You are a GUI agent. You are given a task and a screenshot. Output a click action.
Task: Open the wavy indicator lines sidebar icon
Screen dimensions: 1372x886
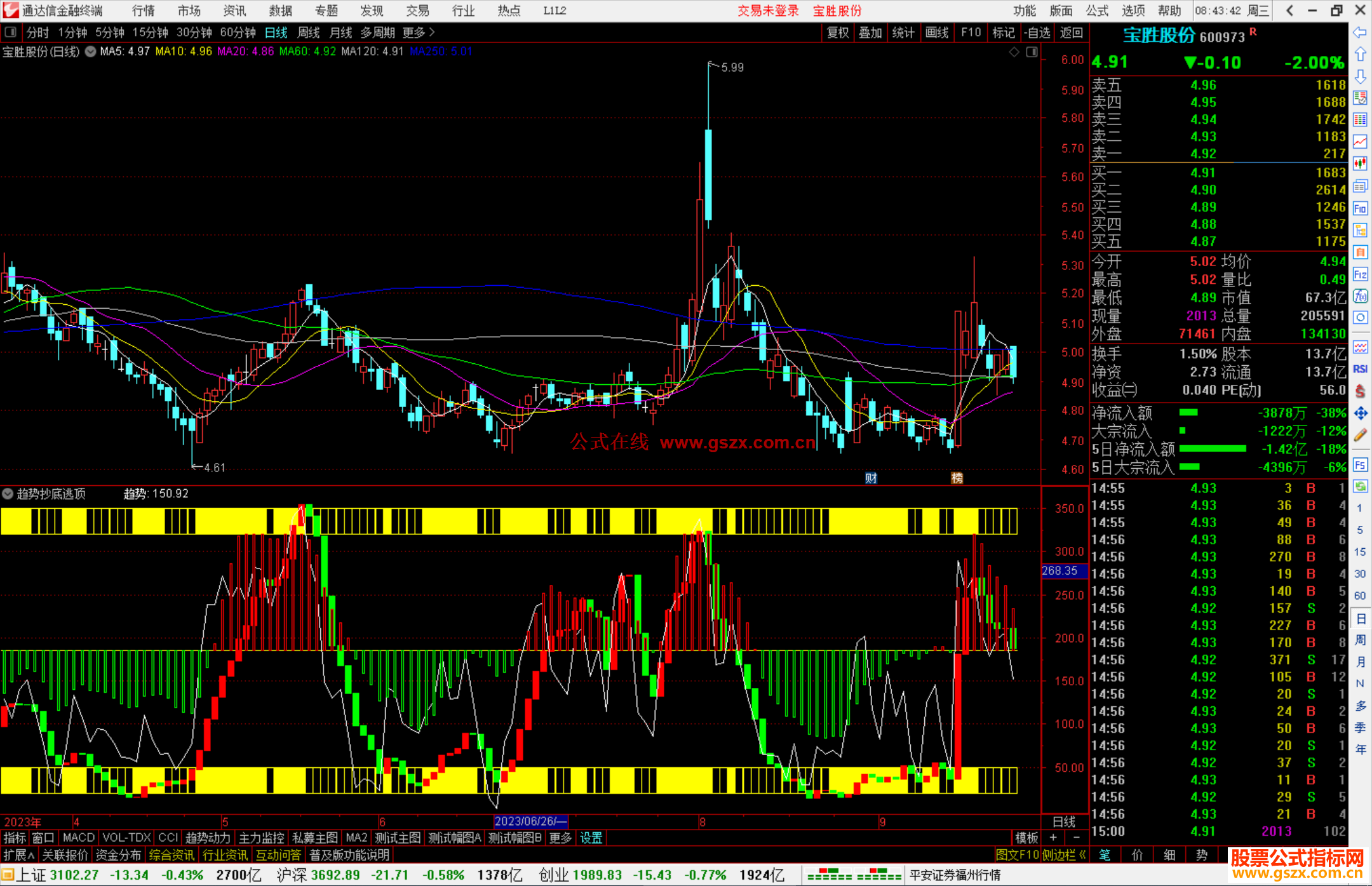[x=1360, y=347]
